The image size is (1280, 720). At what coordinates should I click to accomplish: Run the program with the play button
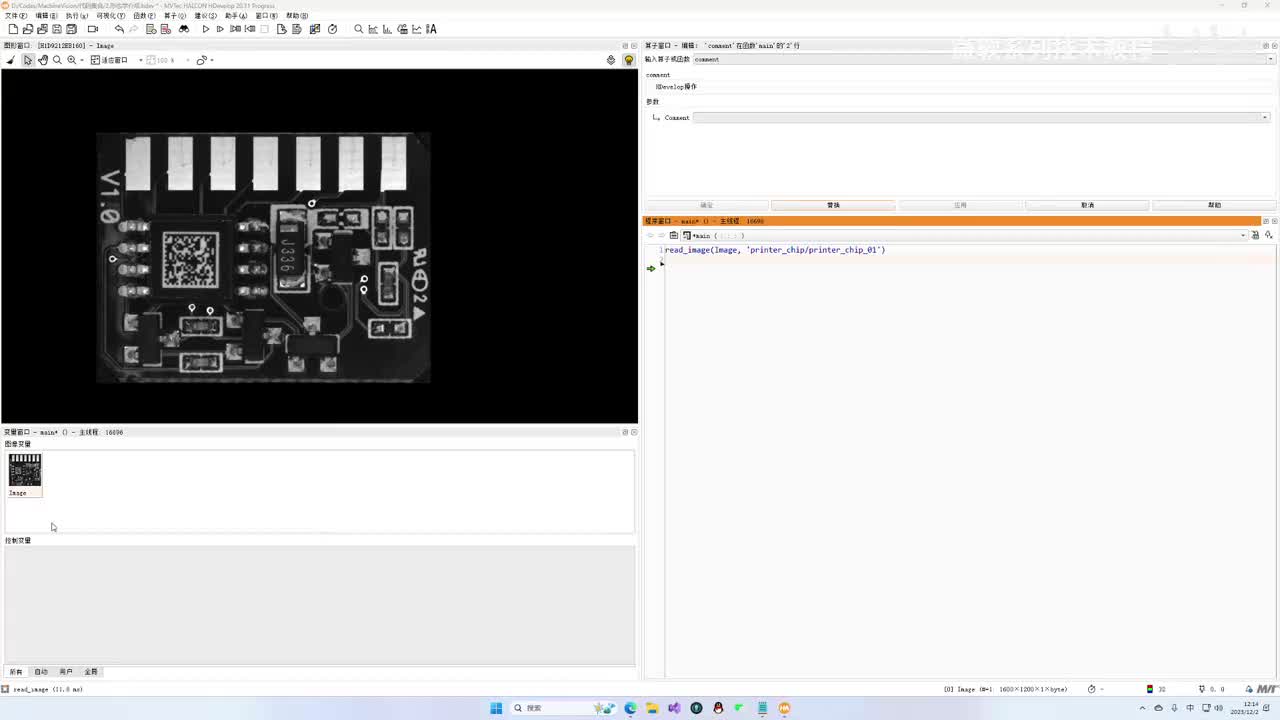(x=206, y=29)
